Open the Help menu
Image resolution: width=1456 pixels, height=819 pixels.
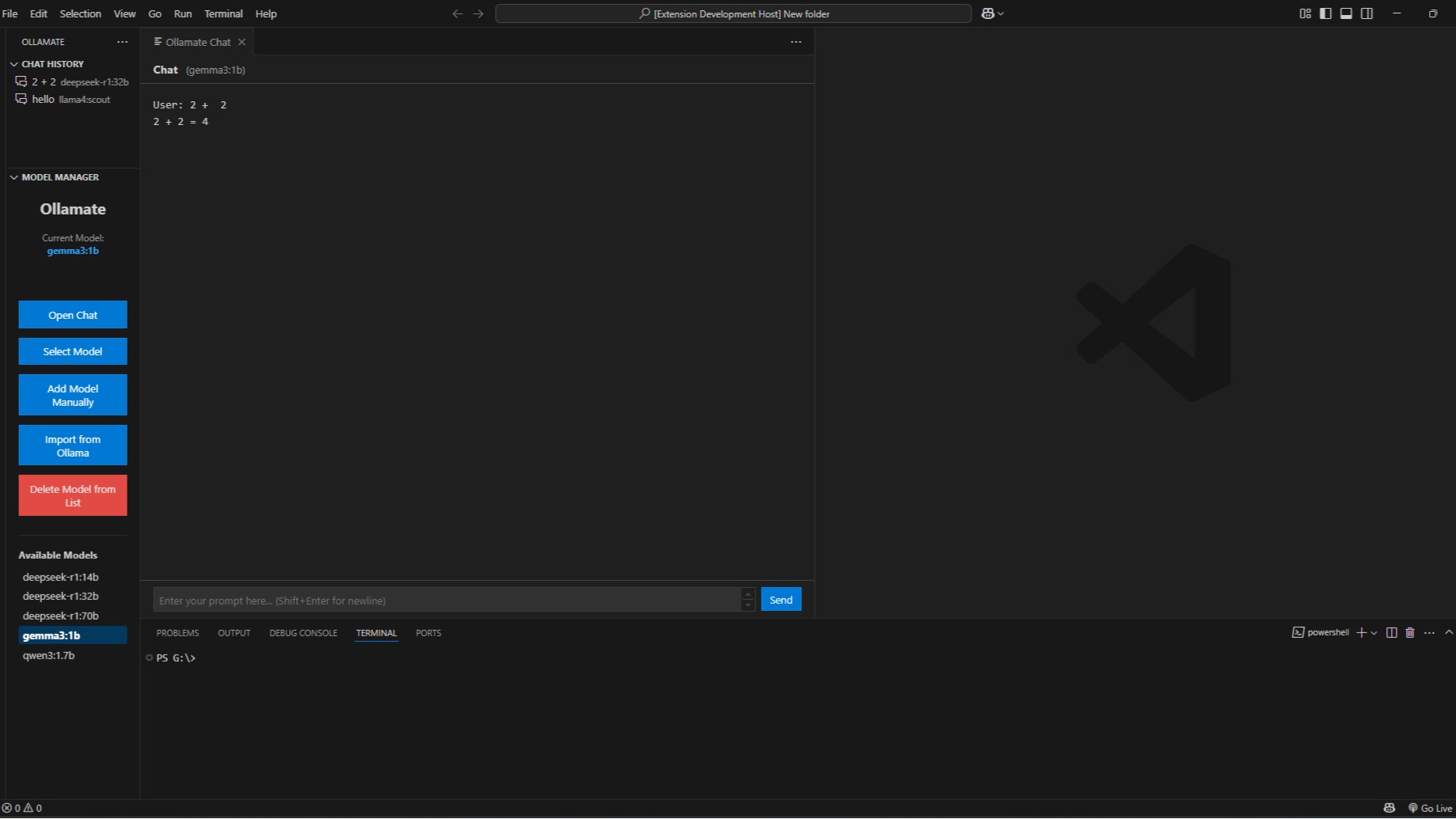tap(266, 13)
